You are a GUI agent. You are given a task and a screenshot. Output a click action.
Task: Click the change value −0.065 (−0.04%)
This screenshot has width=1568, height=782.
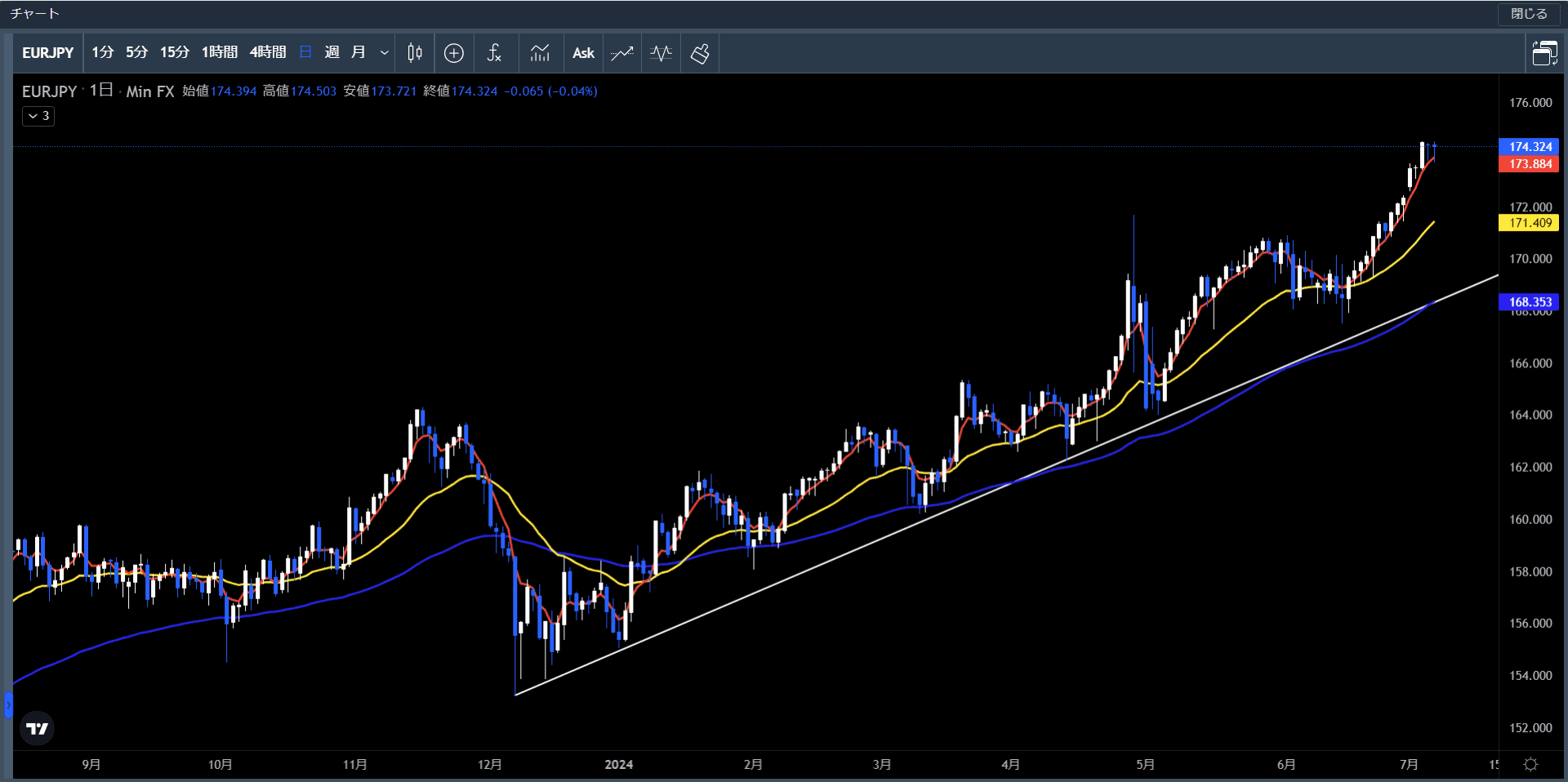550,91
